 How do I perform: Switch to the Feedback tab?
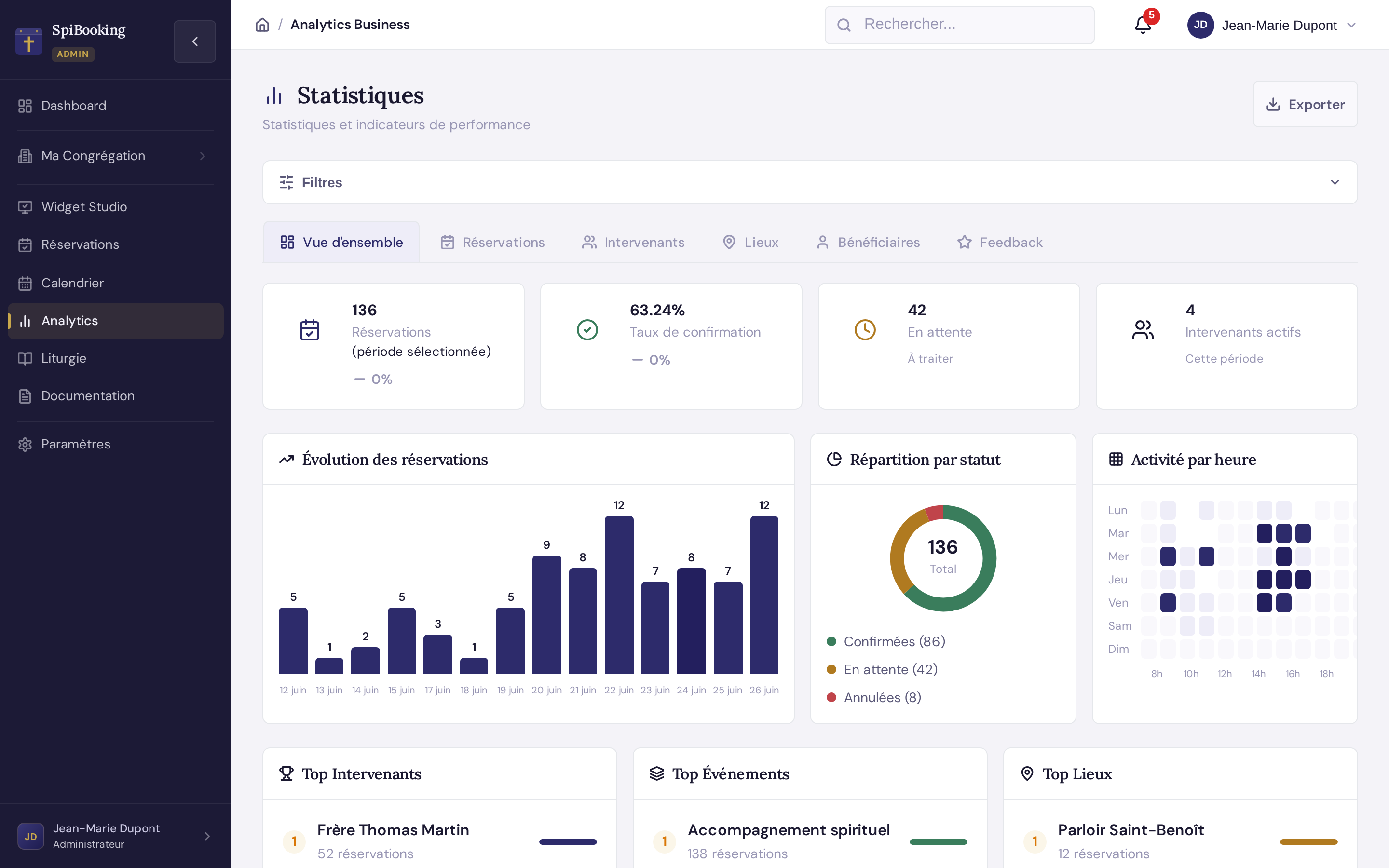tap(1000, 242)
